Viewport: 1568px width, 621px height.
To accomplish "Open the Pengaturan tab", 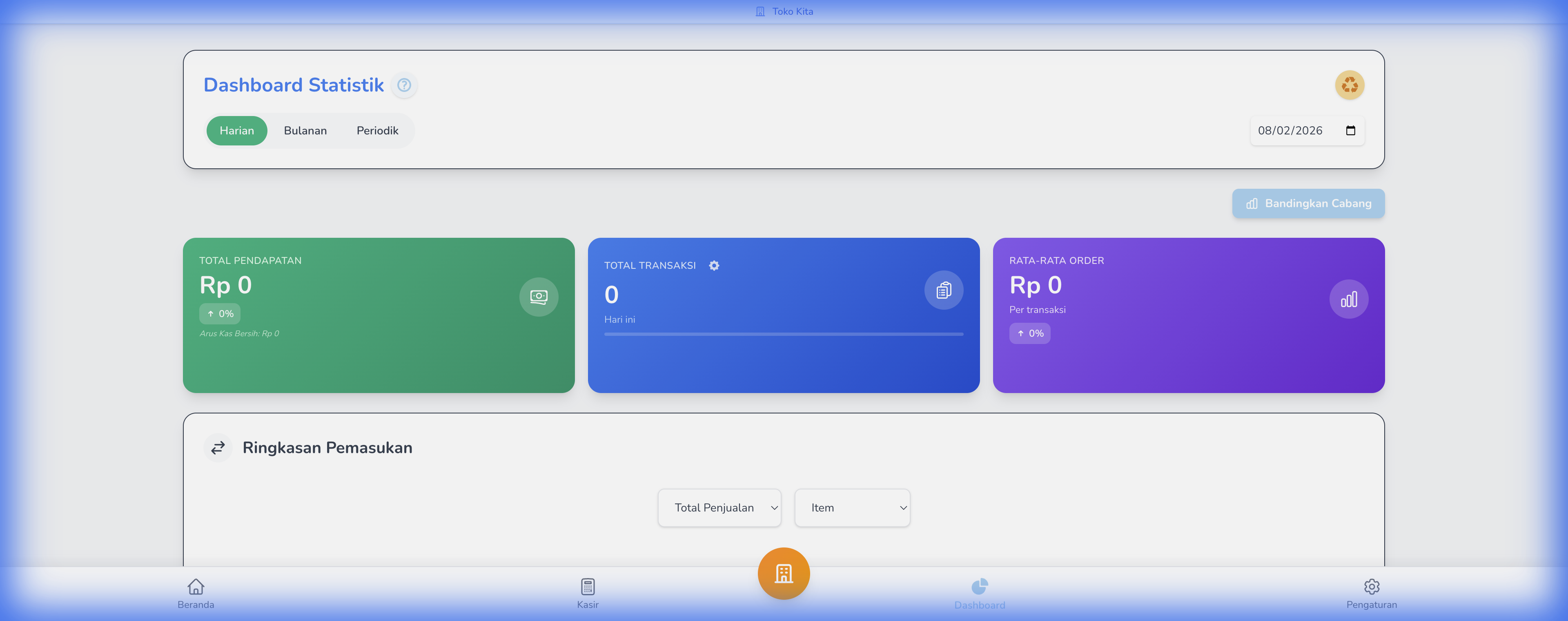I will (1371, 593).
